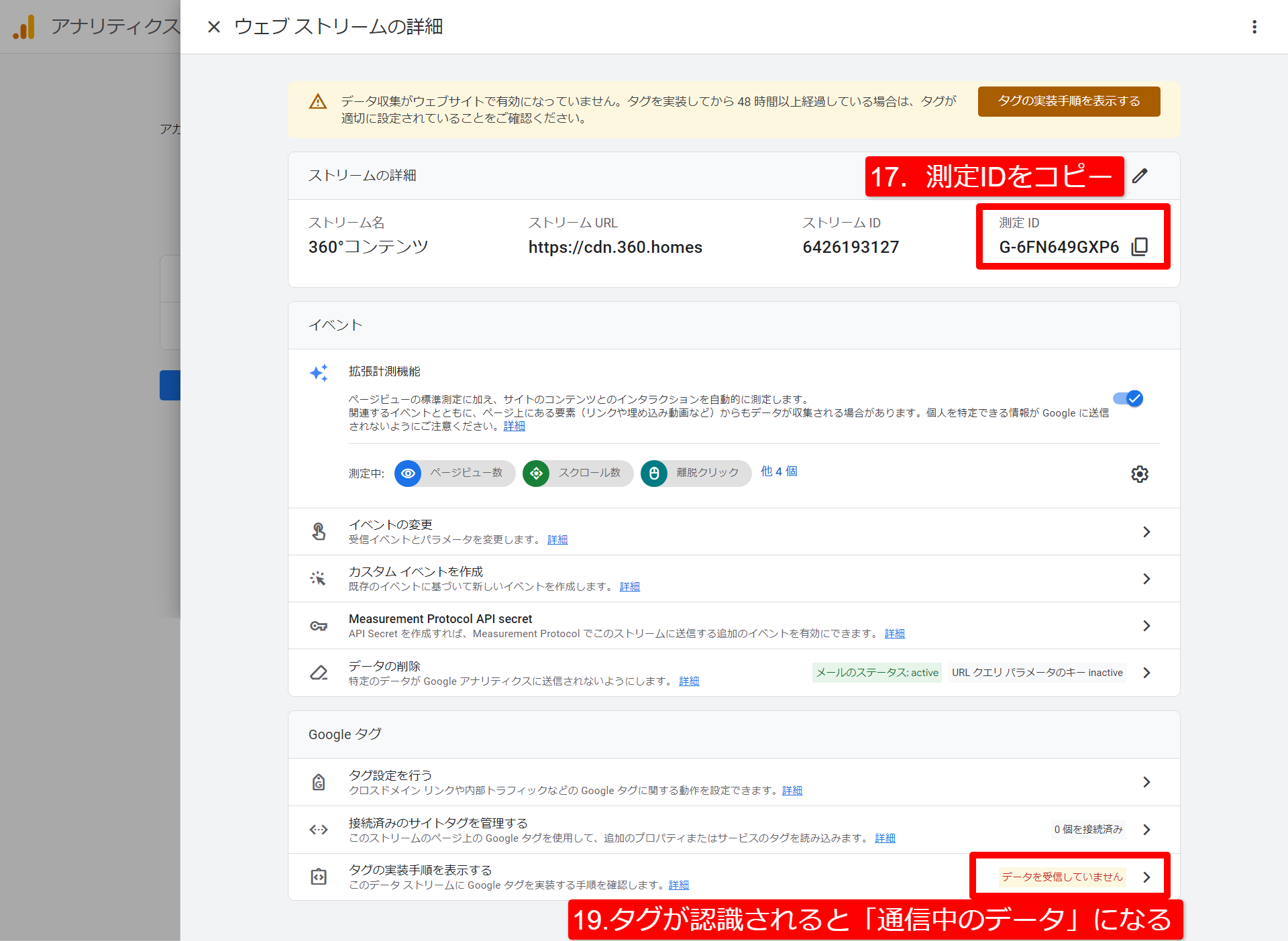Click the 他 4 個 link
1288x941 pixels.
[778, 472]
